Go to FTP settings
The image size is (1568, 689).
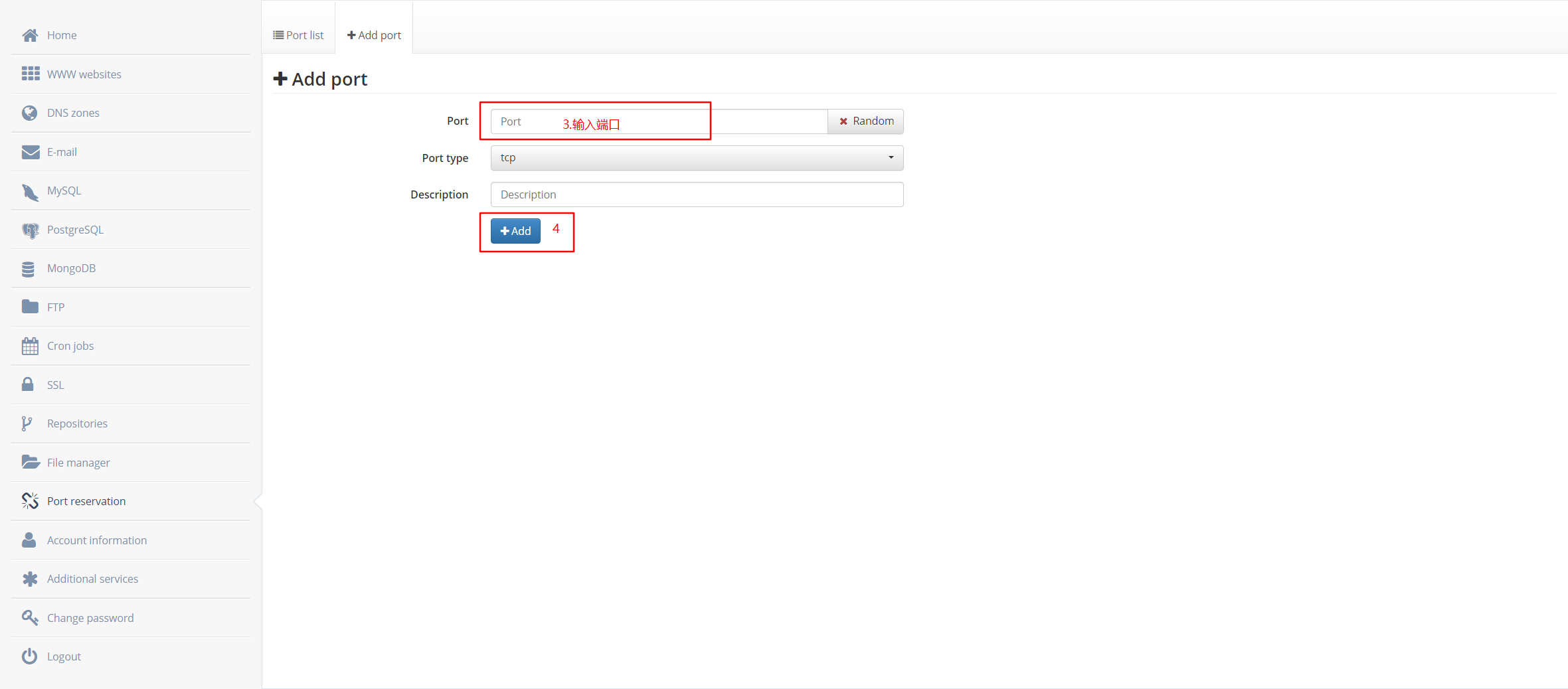54,307
